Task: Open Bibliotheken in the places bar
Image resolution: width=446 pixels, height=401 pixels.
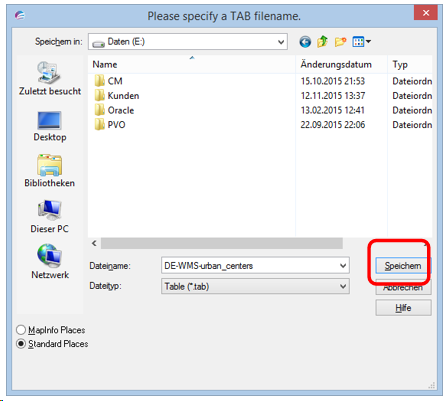Action: click(50, 171)
